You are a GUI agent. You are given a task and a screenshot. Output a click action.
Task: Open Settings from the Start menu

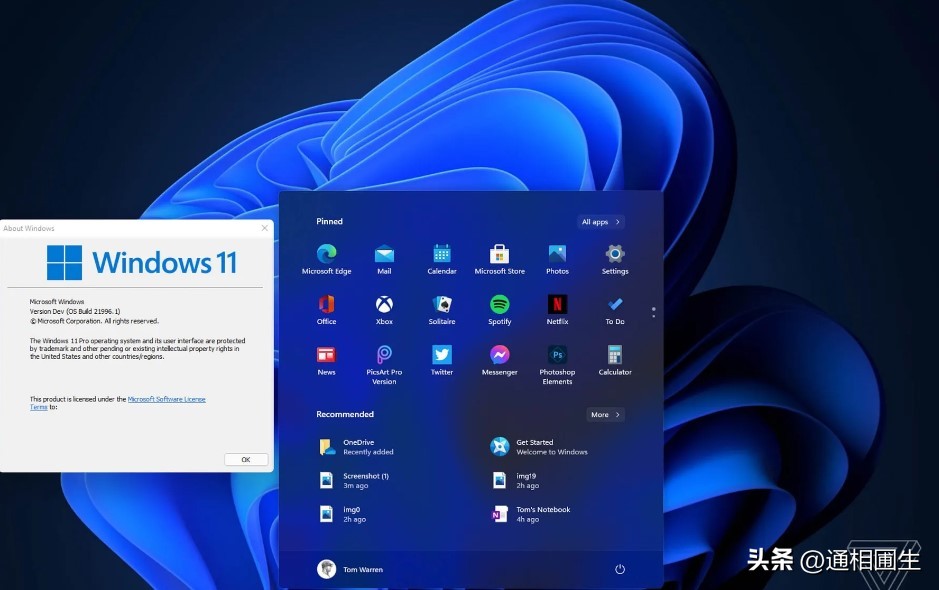tap(614, 251)
